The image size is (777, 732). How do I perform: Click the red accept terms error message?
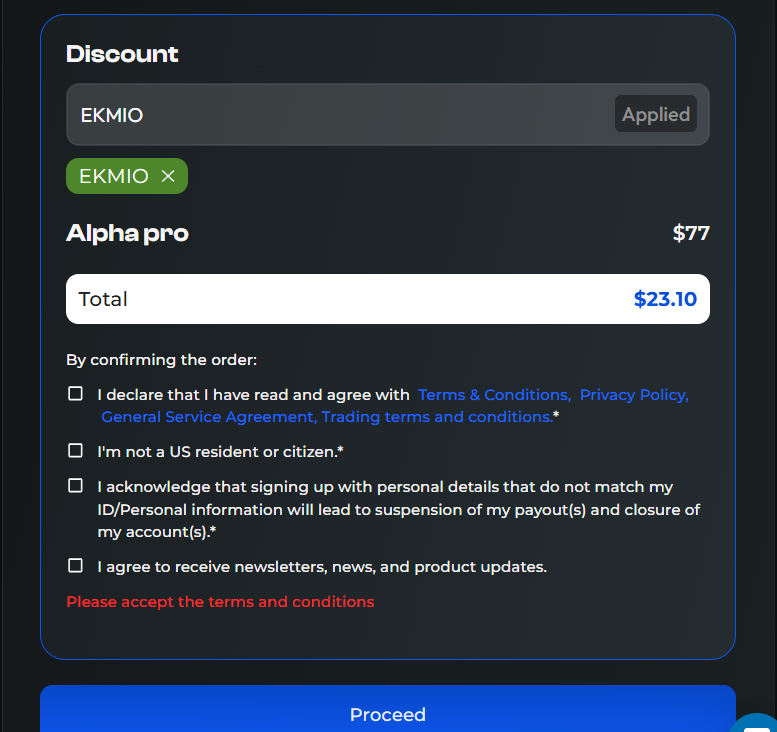coord(220,602)
